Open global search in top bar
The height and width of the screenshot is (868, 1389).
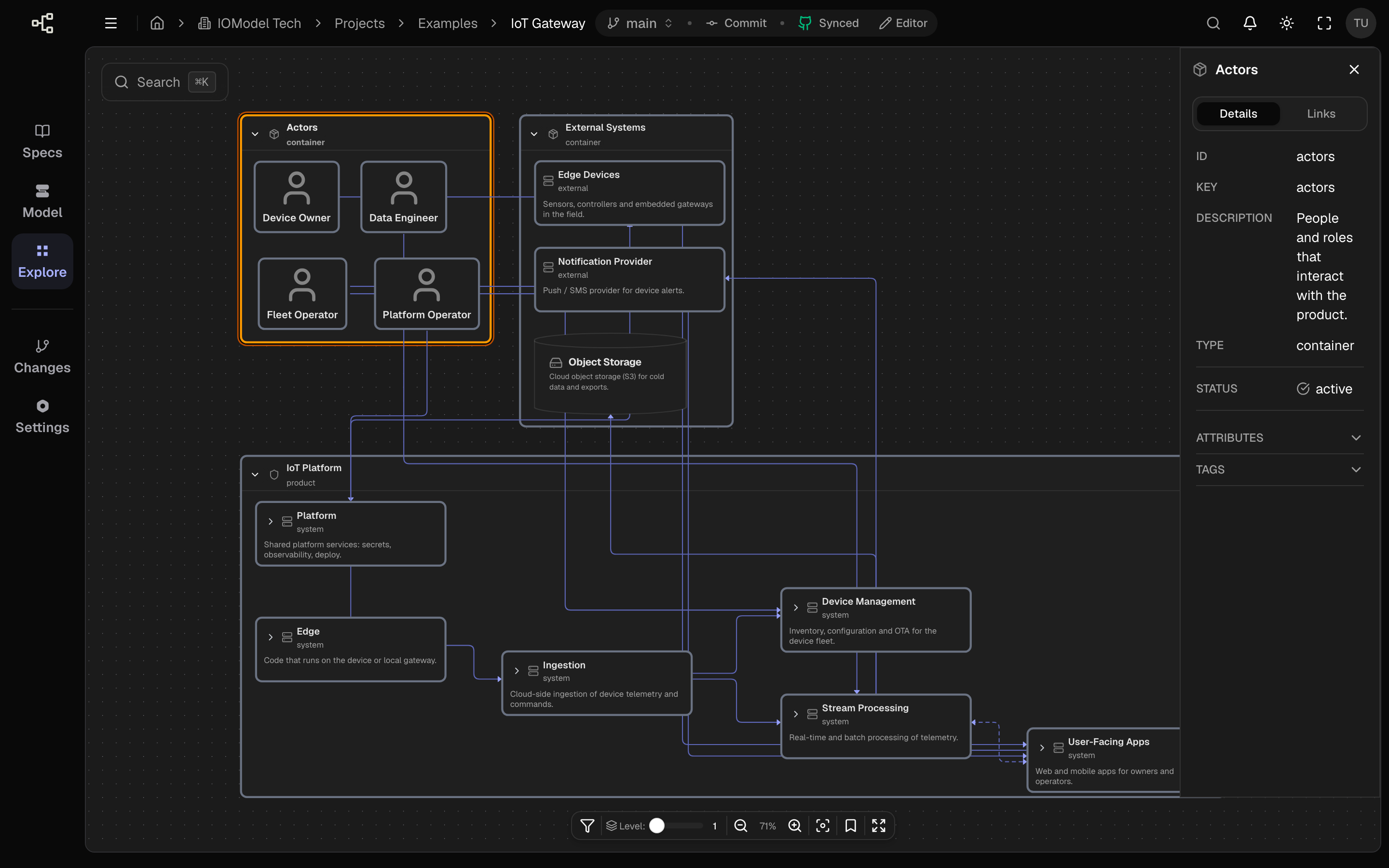(1213, 23)
